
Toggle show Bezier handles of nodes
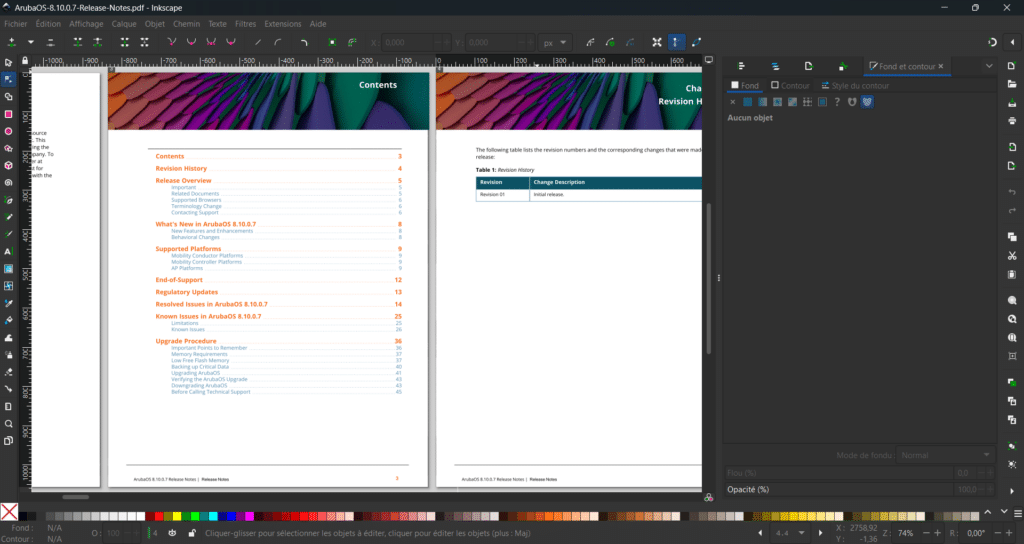676,42
